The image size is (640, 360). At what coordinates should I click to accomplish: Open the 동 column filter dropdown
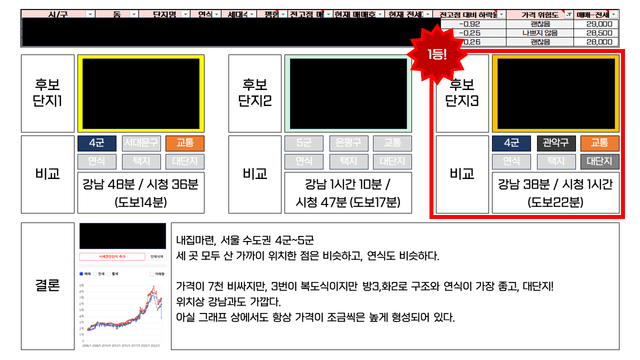133,14
